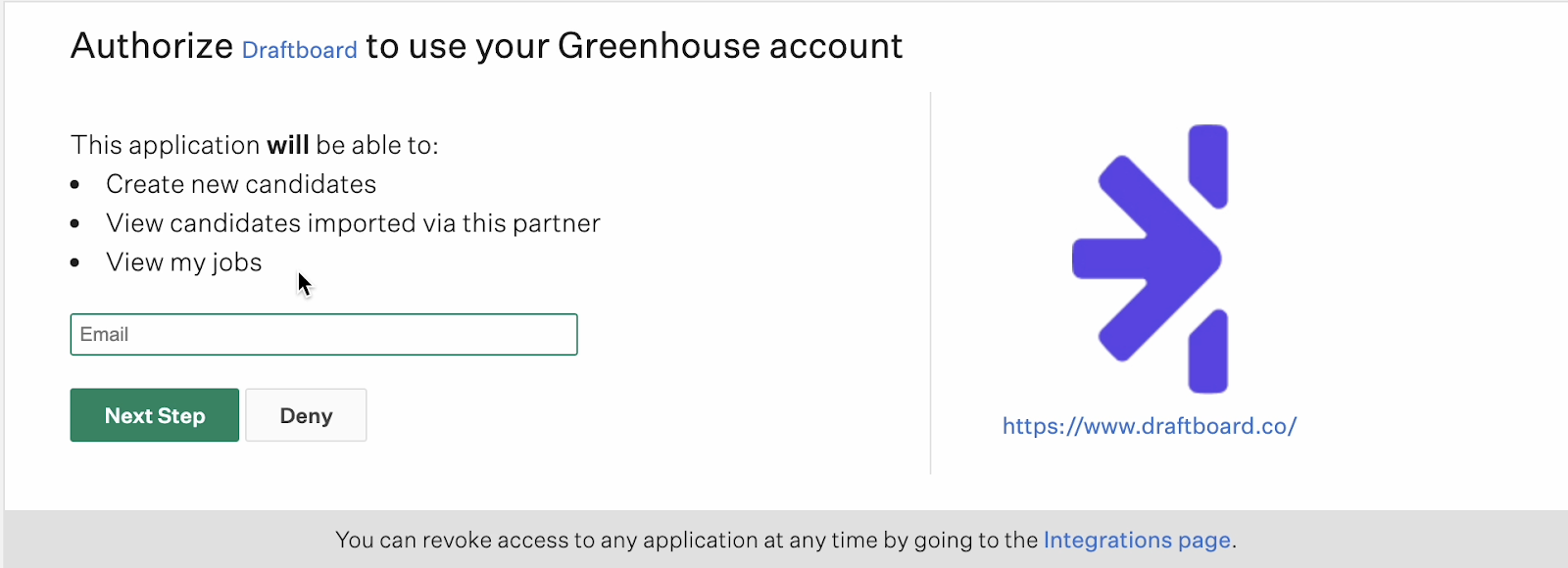Click 'Greenhouse account' in the heading
The width and height of the screenshot is (1568, 568).
tap(730, 46)
